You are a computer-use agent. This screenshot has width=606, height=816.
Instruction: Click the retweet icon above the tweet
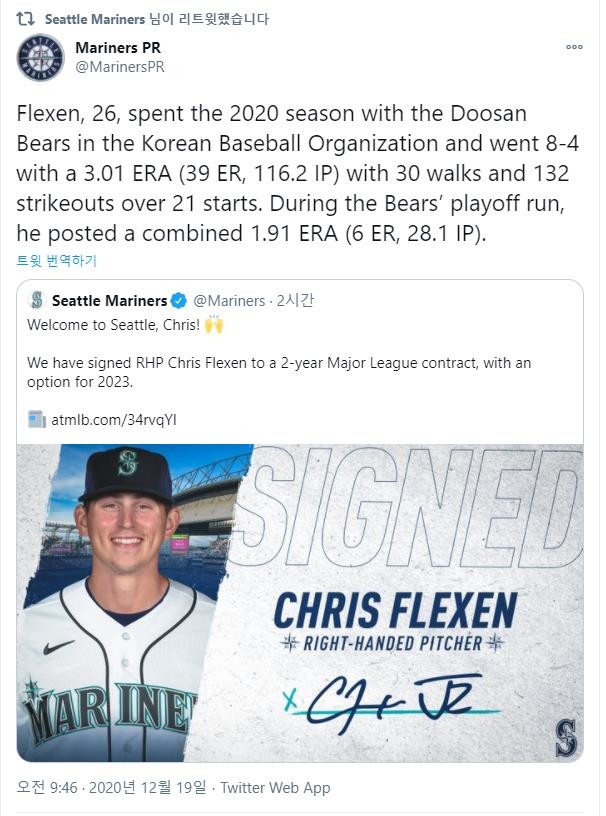(28, 18)
